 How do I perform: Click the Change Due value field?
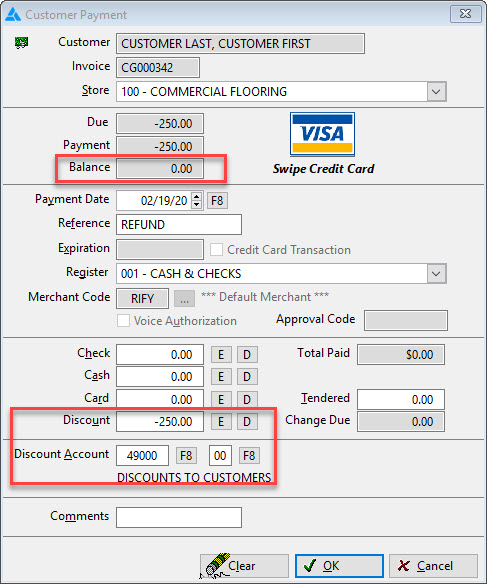coord(401,422)
